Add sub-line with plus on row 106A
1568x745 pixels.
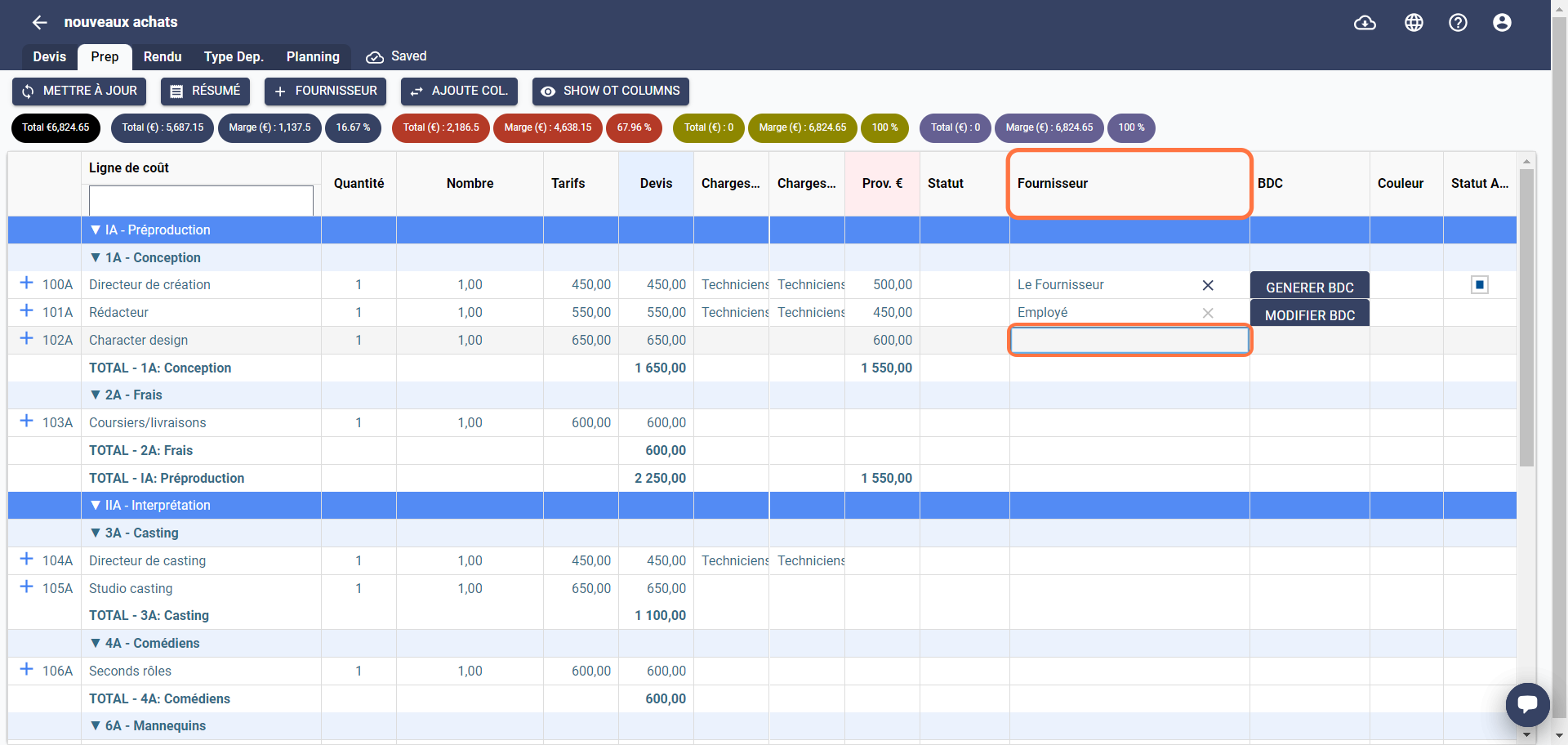pos(26,669)
